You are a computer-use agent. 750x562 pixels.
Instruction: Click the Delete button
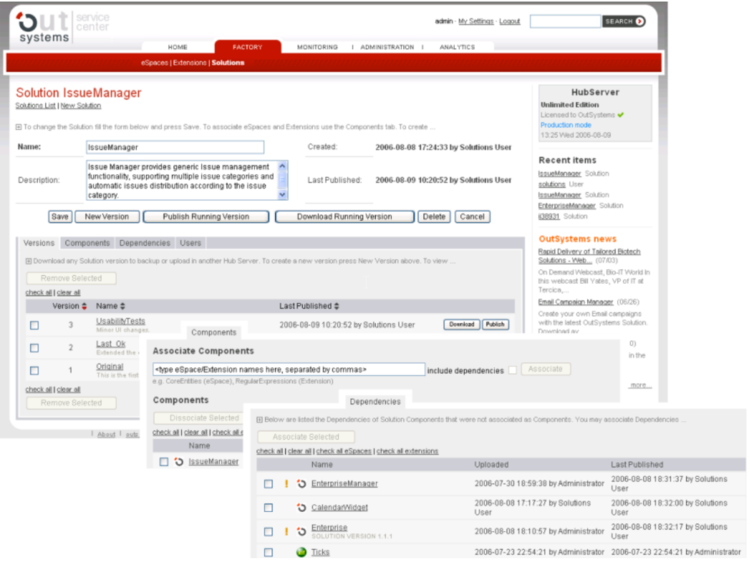(434, 217)
